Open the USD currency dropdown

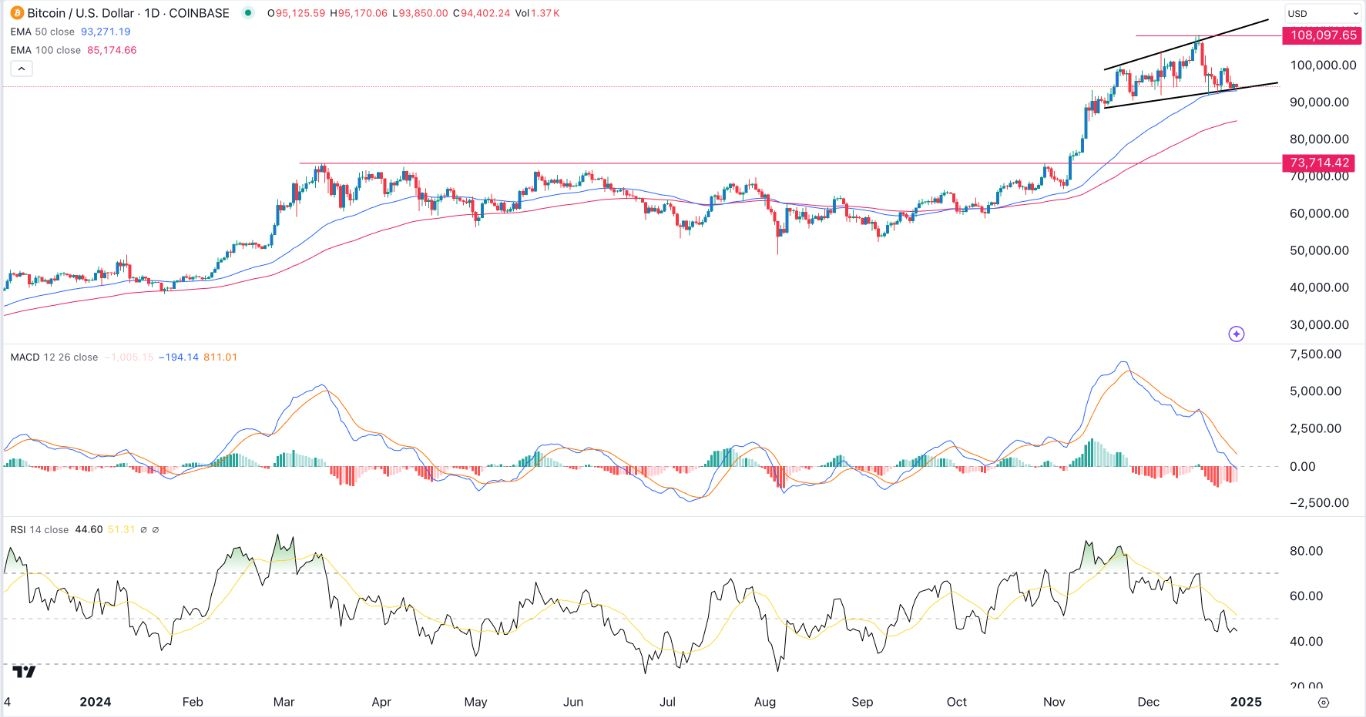tap(1322, 13)
